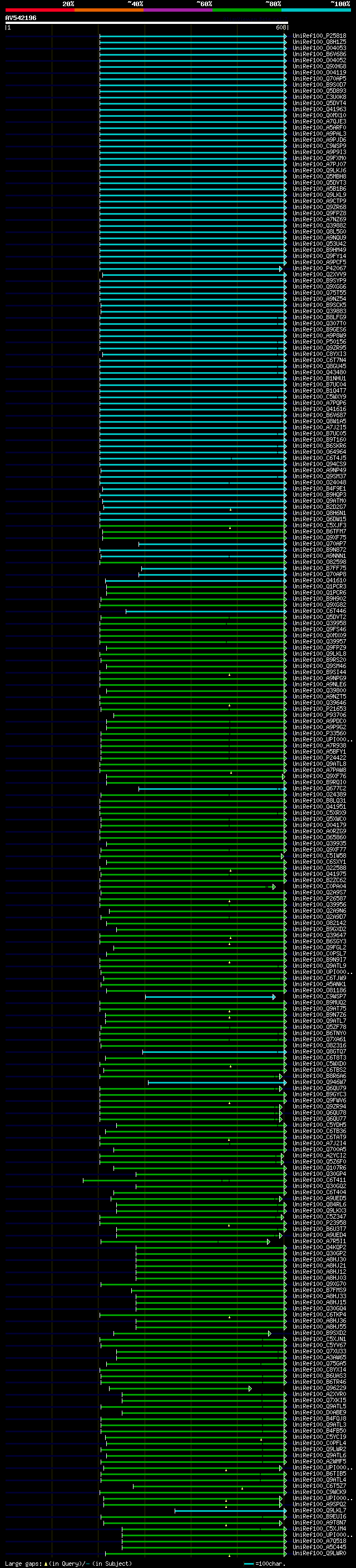Select hit label UniRef100_A9CTP9

[x=319, y=201]
